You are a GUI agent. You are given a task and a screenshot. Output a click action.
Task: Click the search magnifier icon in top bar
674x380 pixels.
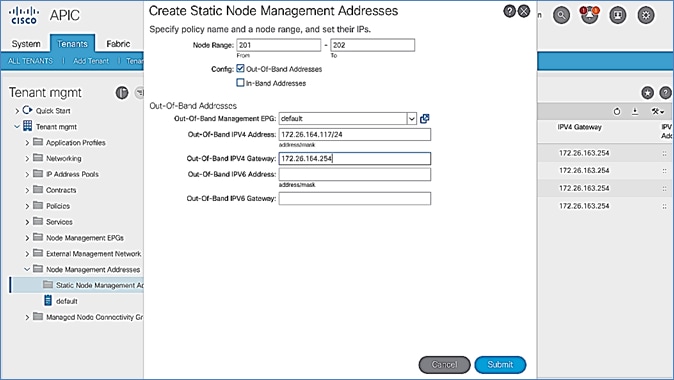(x=561, y=15)
